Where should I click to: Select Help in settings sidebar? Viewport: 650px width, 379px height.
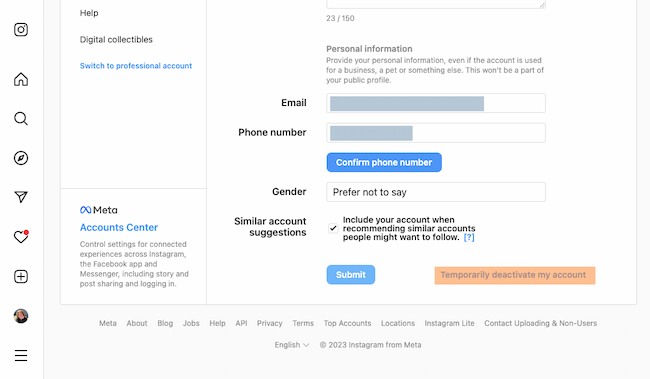pos(89,13)
